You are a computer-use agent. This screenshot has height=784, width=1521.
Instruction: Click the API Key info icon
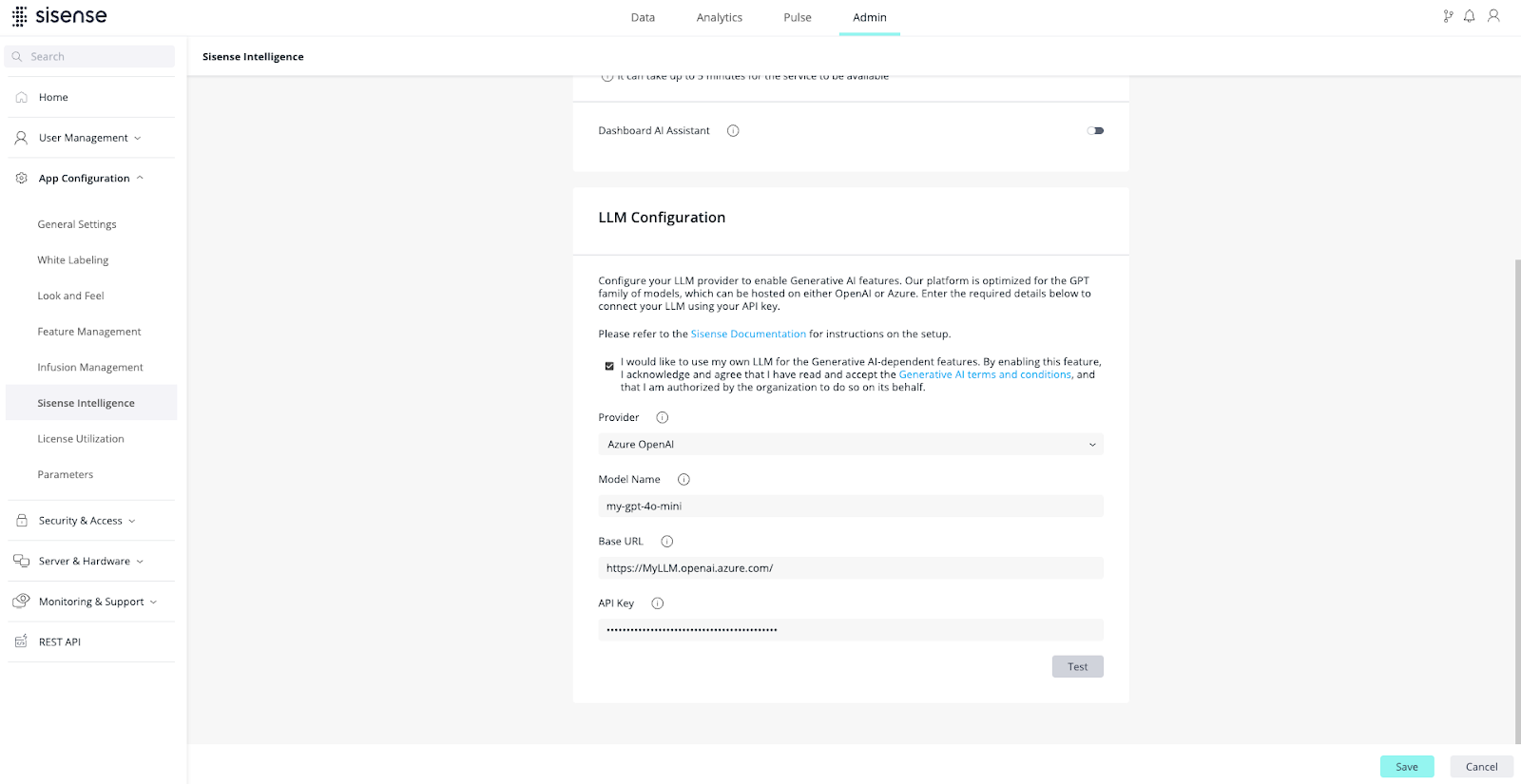[x=658, y=602]
